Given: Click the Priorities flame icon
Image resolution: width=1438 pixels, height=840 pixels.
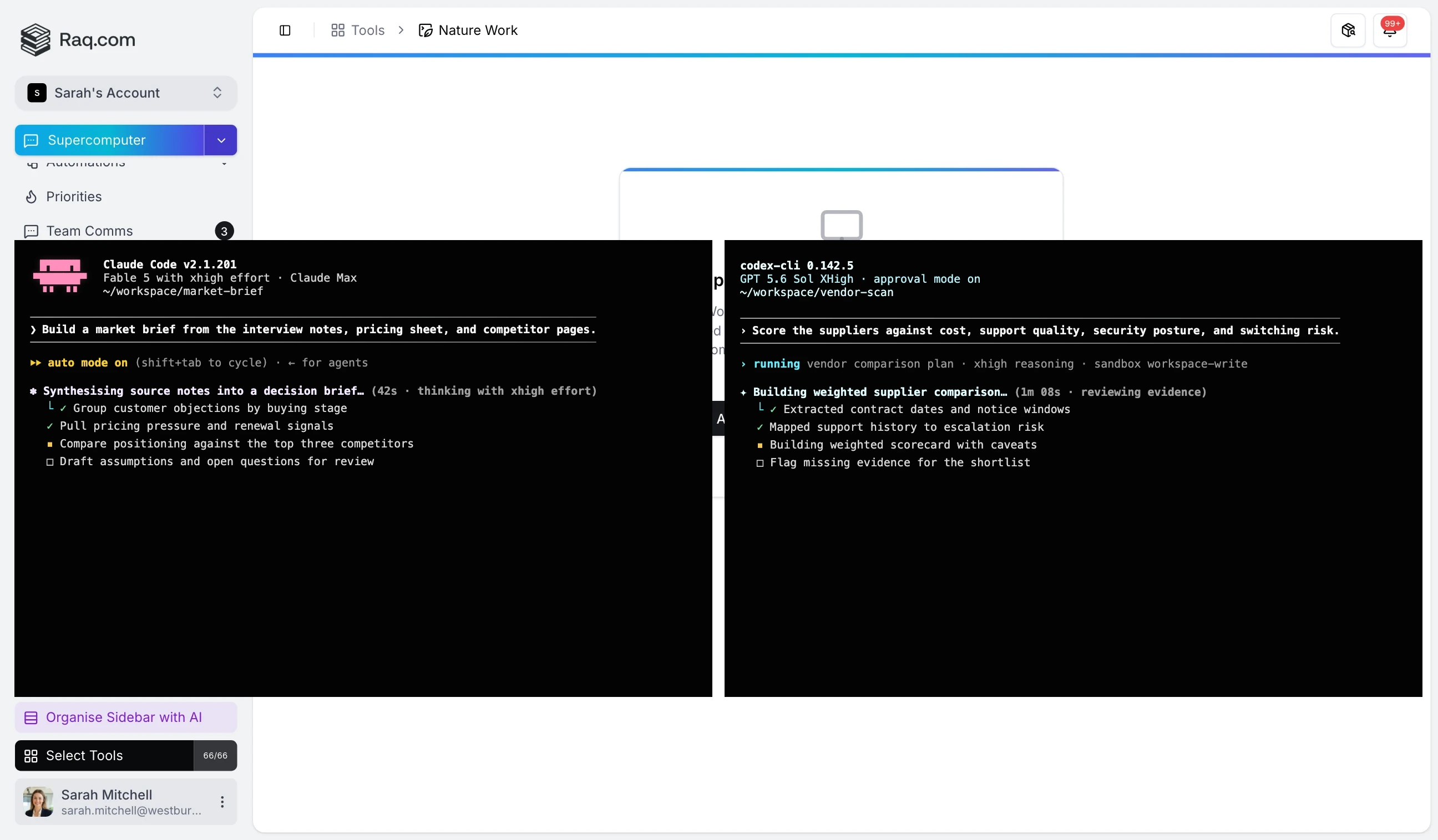Looking at the screenshot, I should [x=32, y=197].
